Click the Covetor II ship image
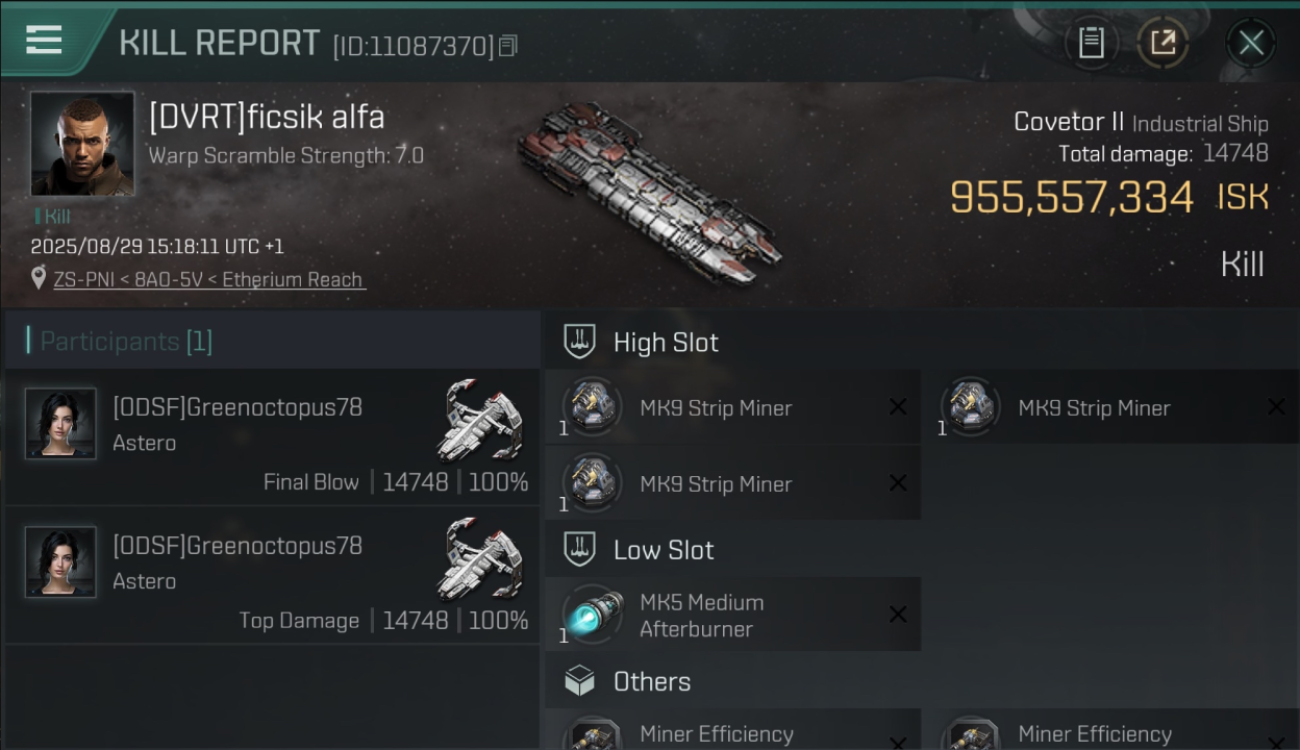 coord(648,192)
